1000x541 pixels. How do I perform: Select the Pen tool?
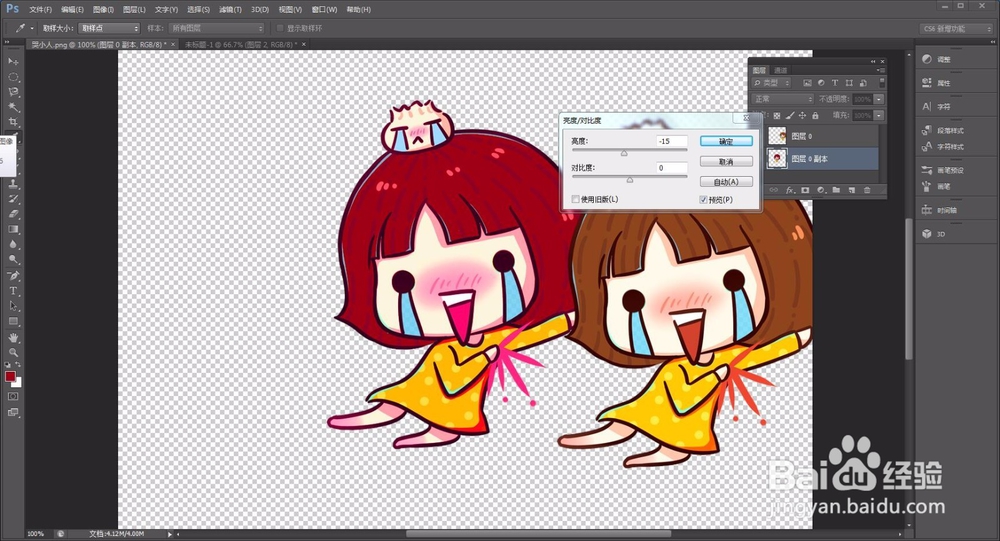(x=13, y=276)
